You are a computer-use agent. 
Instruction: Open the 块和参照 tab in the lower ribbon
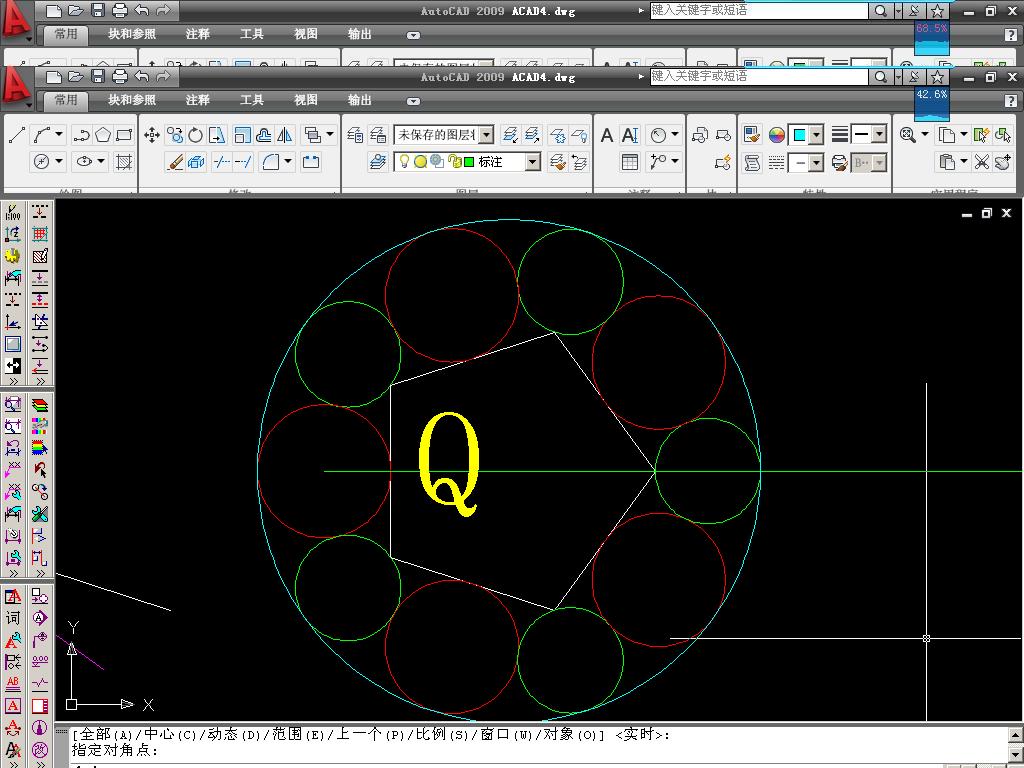tap(132, 100)
